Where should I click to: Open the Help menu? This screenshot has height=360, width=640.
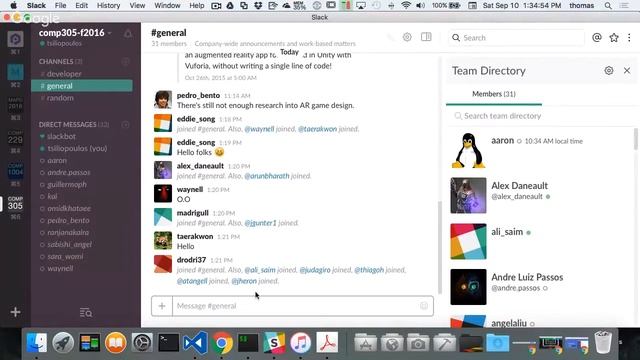[197, 6]
